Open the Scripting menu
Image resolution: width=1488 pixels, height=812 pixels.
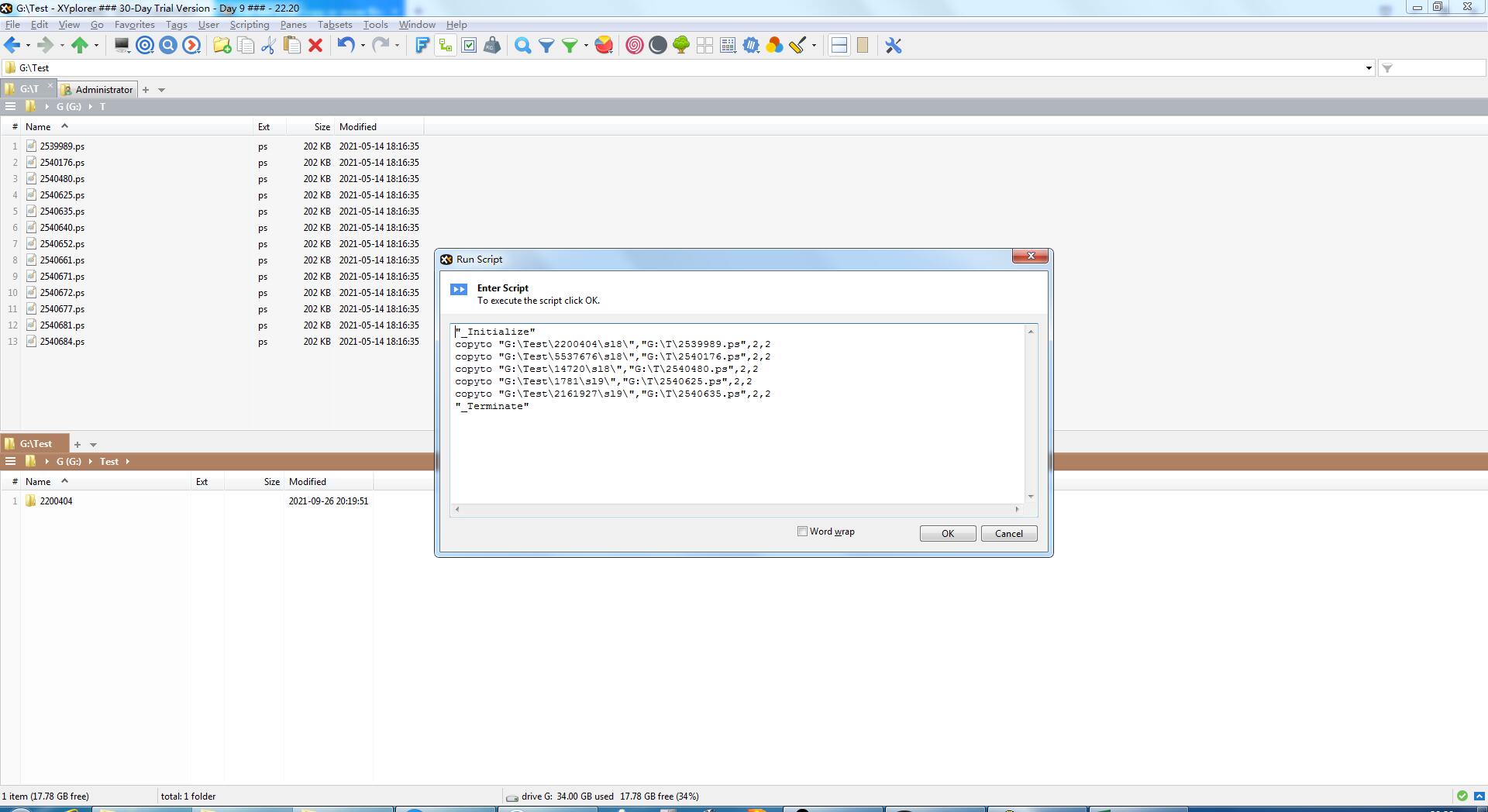pyautogui.click(x=249, y=25)
